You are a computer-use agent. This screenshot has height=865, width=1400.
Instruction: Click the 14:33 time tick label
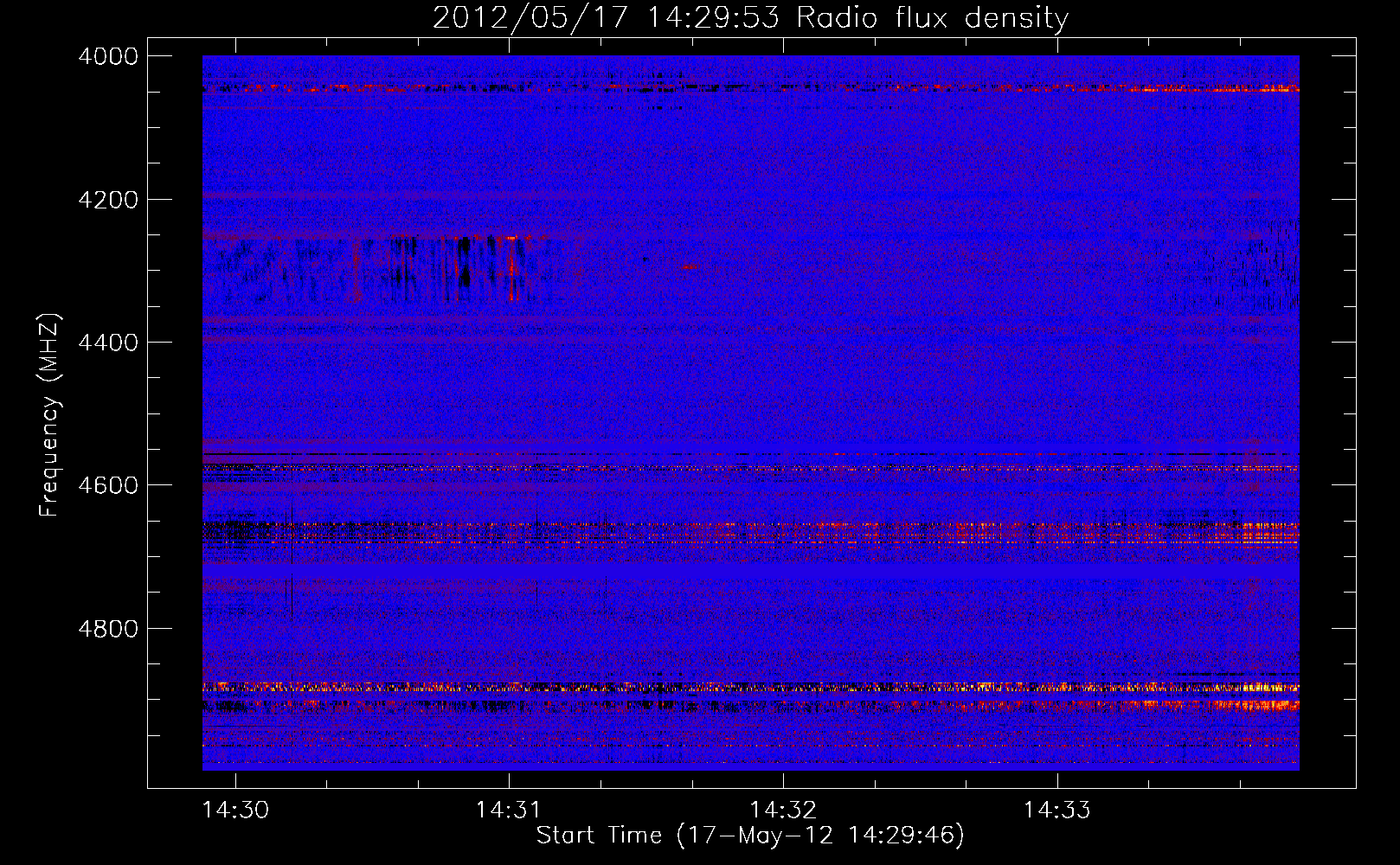tap(1057, 810)
